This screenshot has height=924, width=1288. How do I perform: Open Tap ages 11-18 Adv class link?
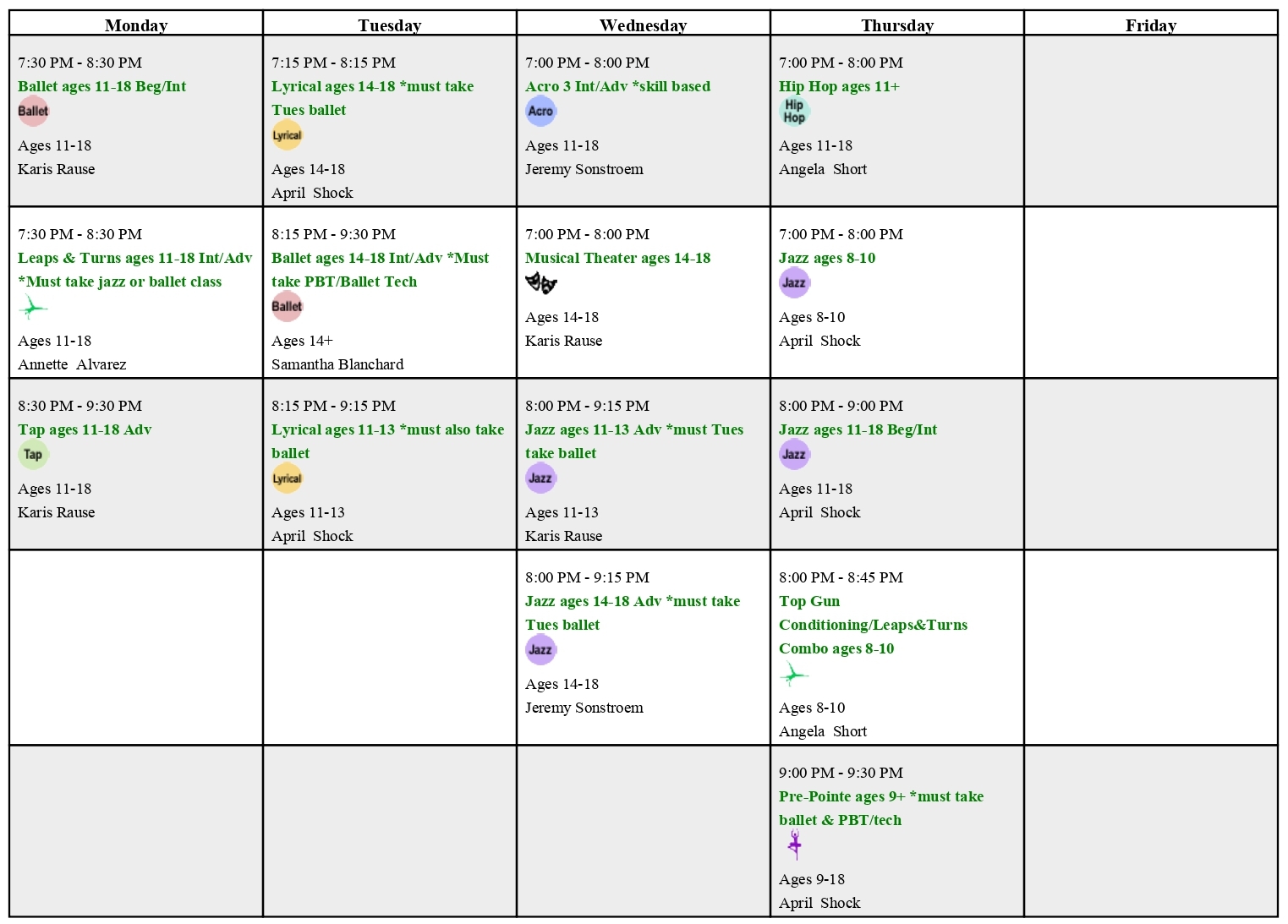(x=85, y=429)
